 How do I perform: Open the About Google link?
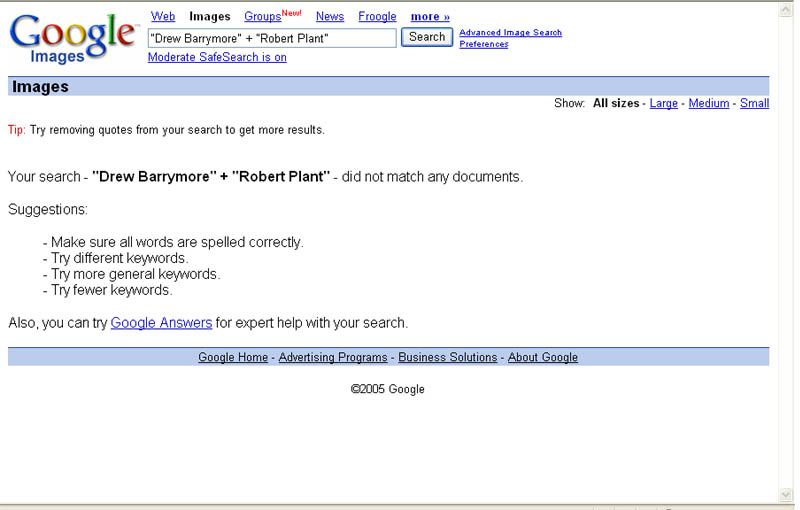[543, 357]
